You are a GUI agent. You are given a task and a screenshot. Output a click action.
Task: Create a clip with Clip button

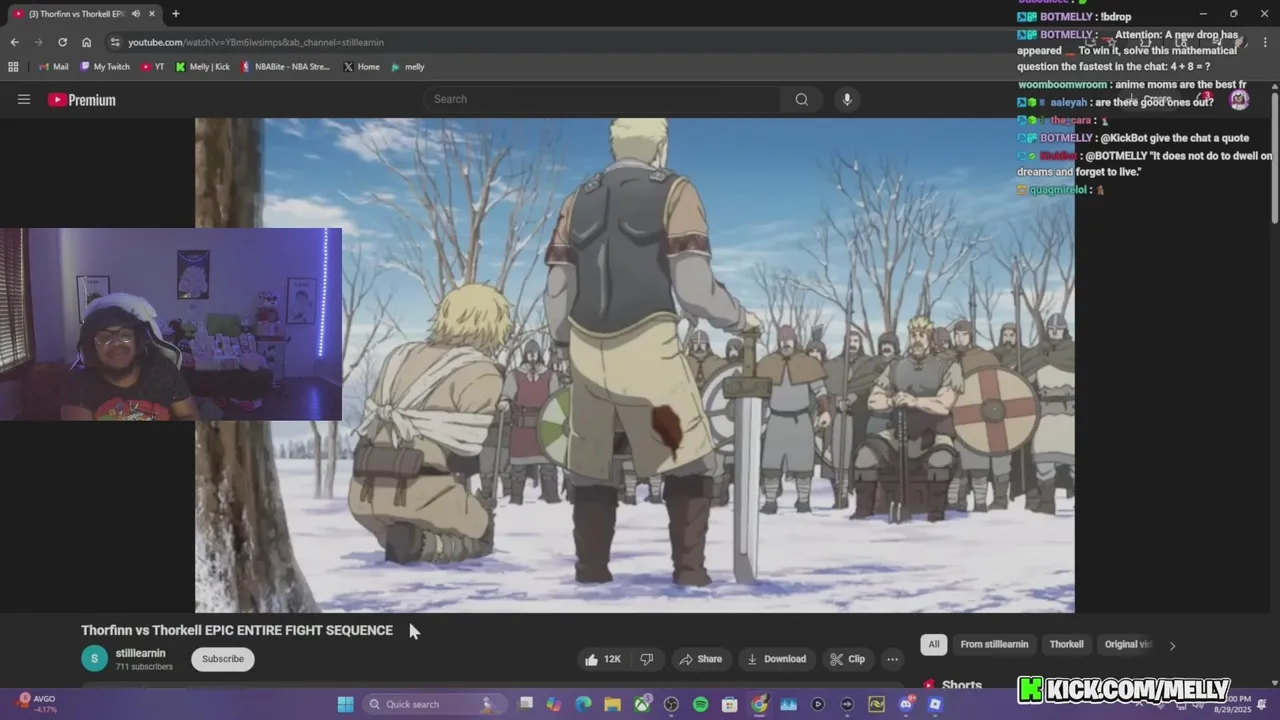[847, 659]
